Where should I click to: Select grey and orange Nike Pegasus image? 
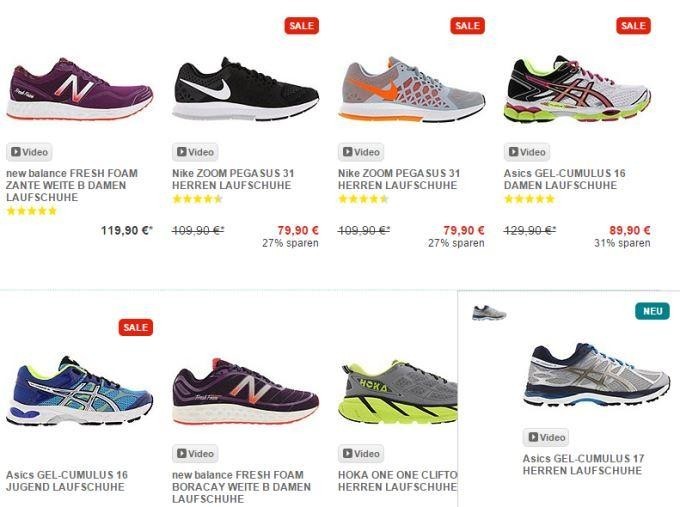click(411, 89)
